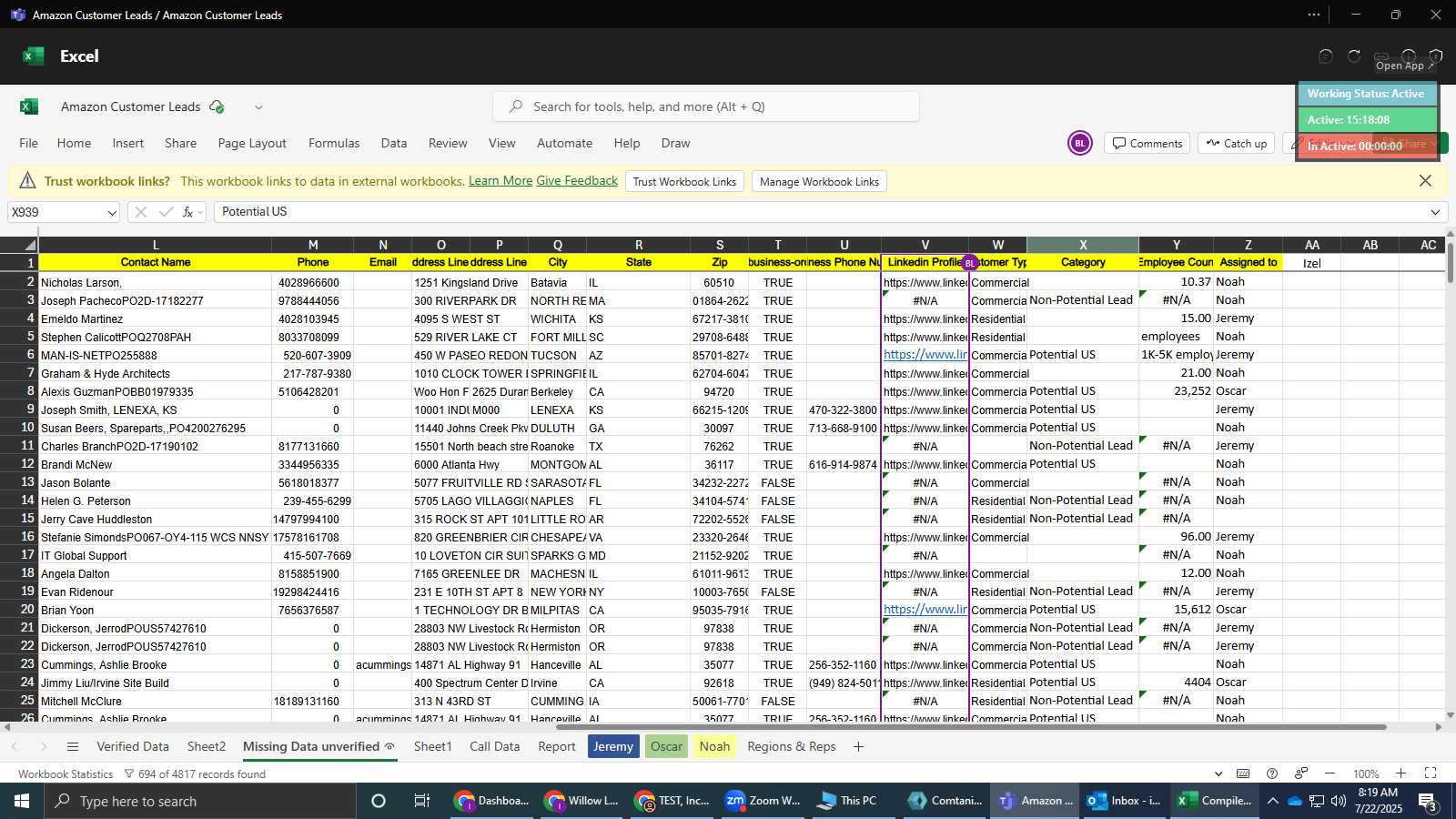This screenshot has height=819, width=1456.
Task: Click the help question mark in status bar
Action: pyautogui.click(x=1272, y=774)
